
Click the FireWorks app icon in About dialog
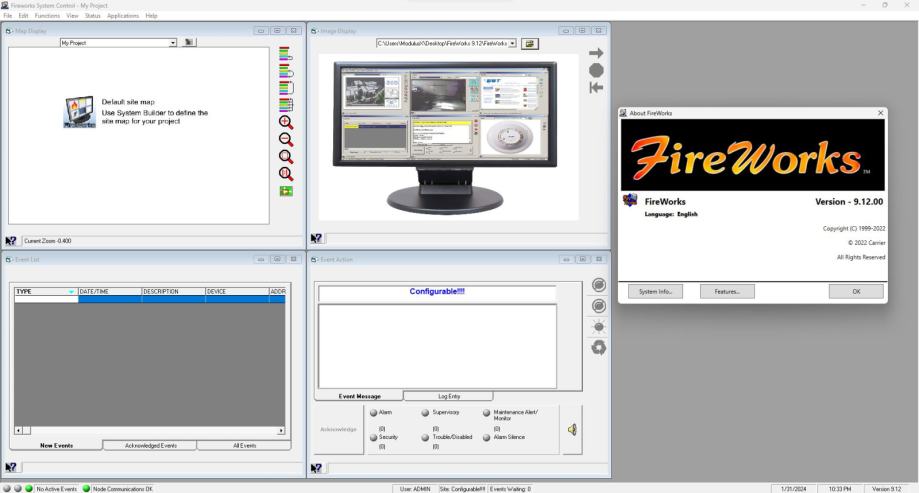click(630, 201)
